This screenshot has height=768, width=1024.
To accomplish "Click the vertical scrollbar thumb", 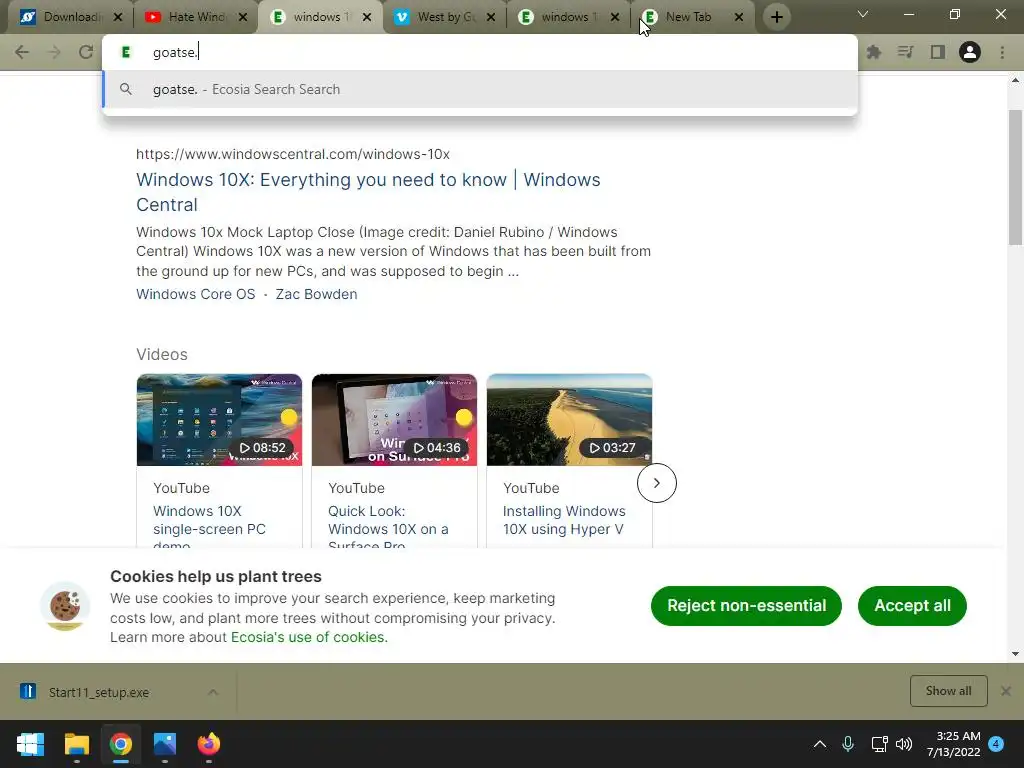I will 1015,178.
